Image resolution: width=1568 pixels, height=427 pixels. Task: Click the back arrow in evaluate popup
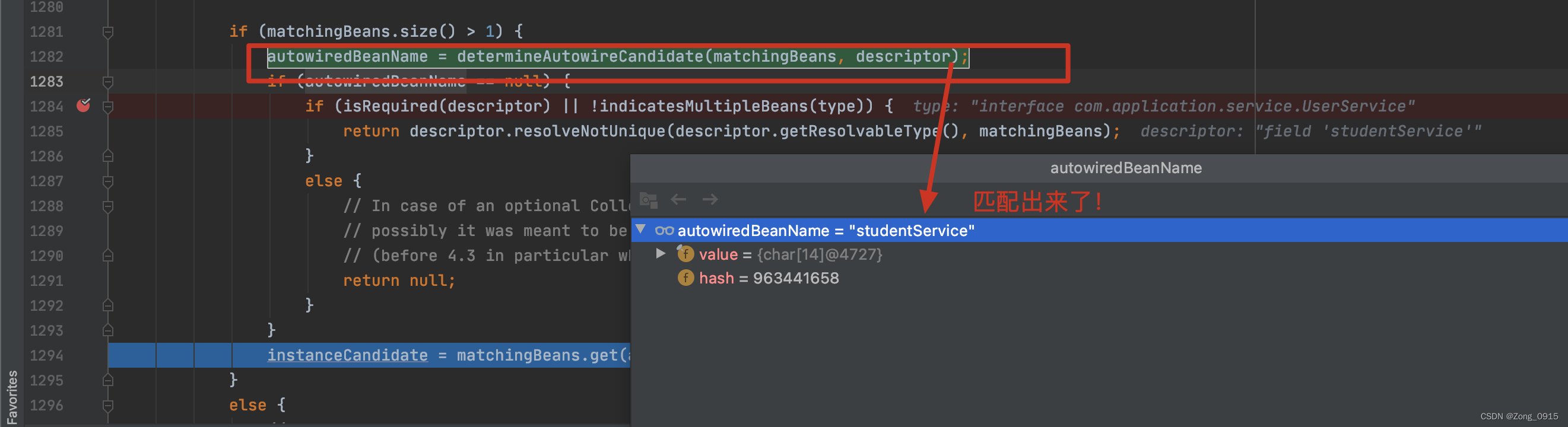click(x=678, y=199)
